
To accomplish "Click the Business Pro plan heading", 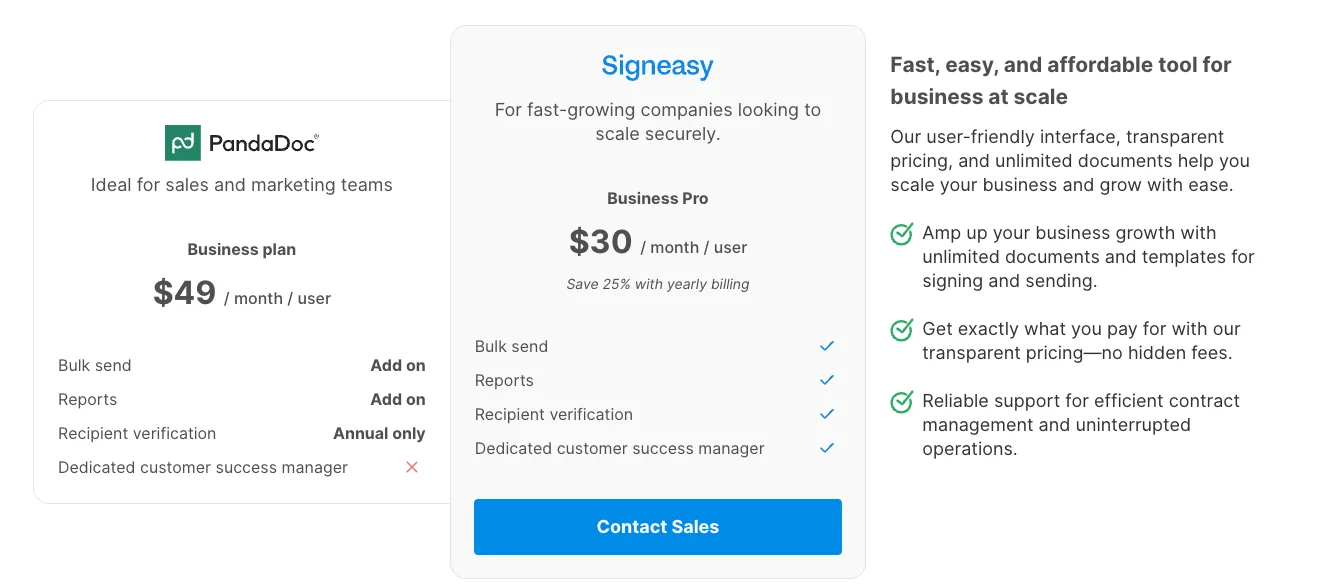I will coord(657,198).
